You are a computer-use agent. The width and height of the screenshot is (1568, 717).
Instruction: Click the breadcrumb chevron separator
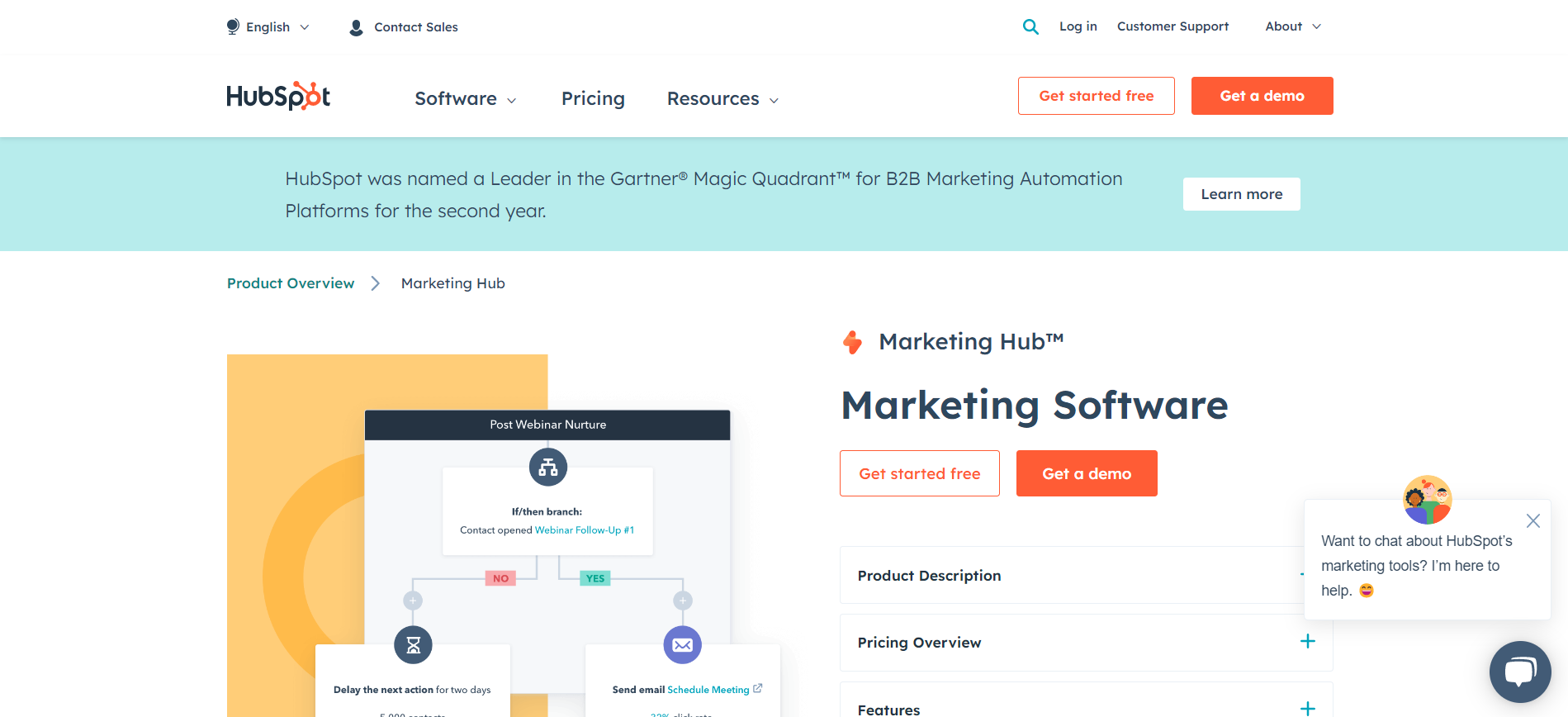pyautogui.click(x=376, y=283)
